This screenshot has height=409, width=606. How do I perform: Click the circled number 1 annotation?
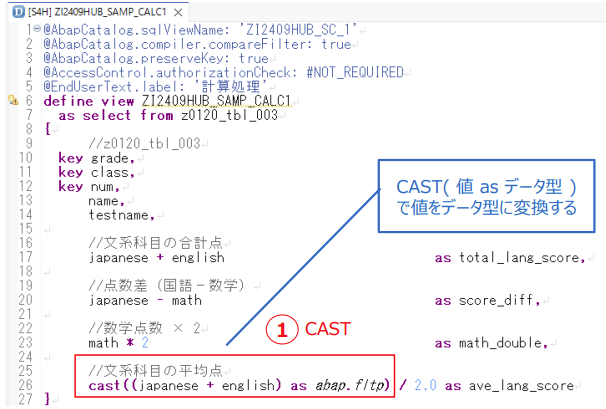[282, 330]
